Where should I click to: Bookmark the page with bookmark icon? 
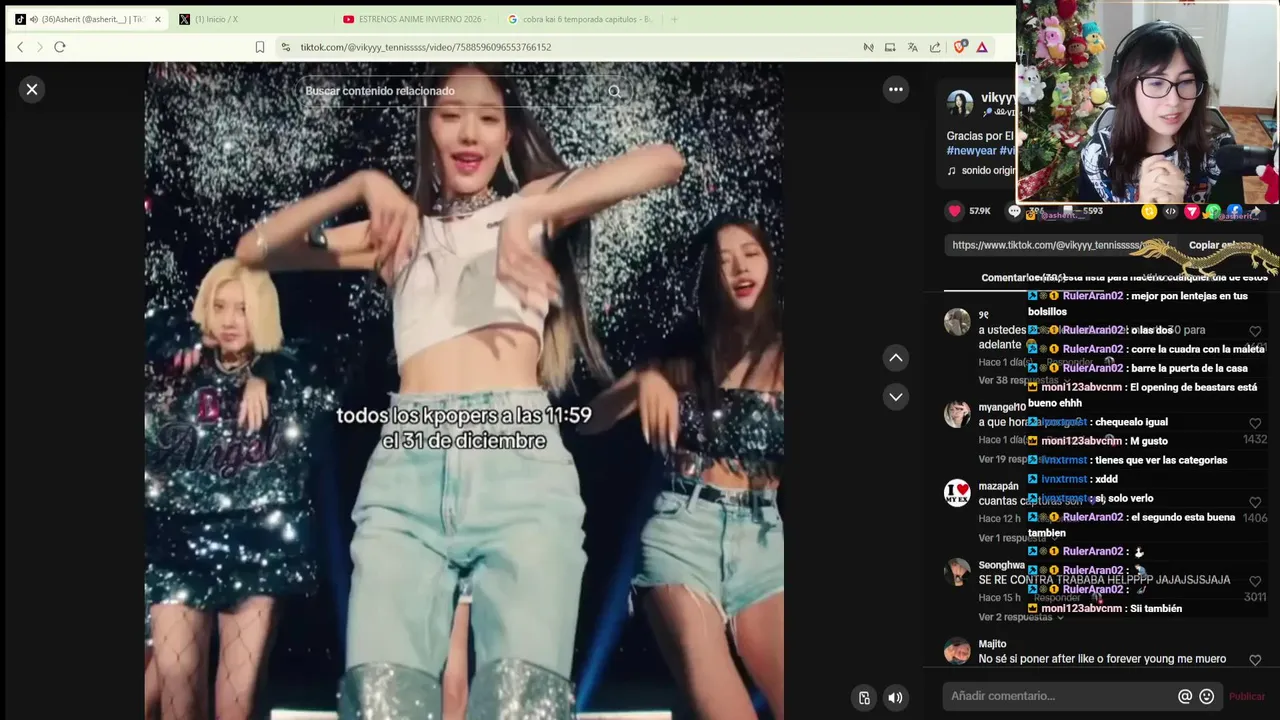coord(260,47)
